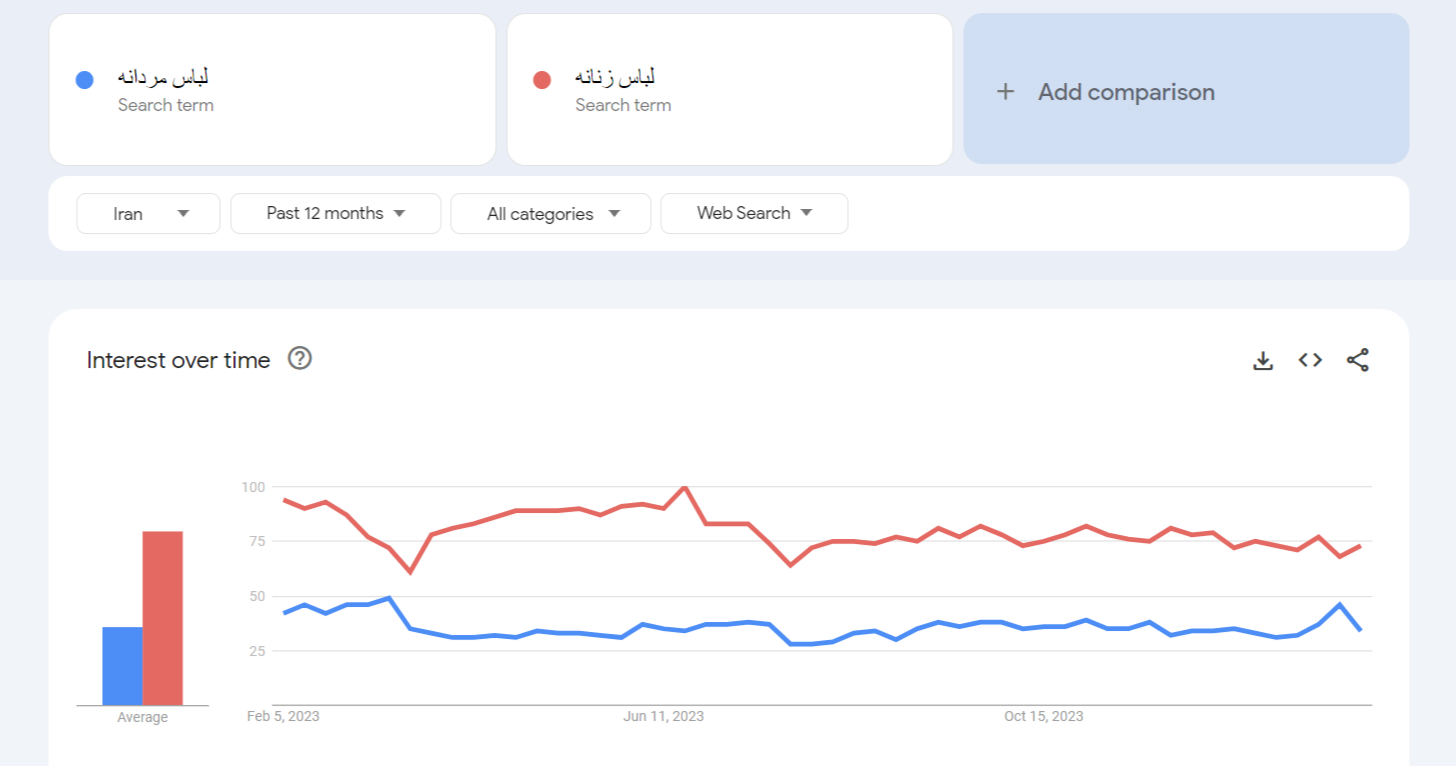Expand the All categories dropdown
Viewport: 1456px width, 766px height.
[551, 214]
